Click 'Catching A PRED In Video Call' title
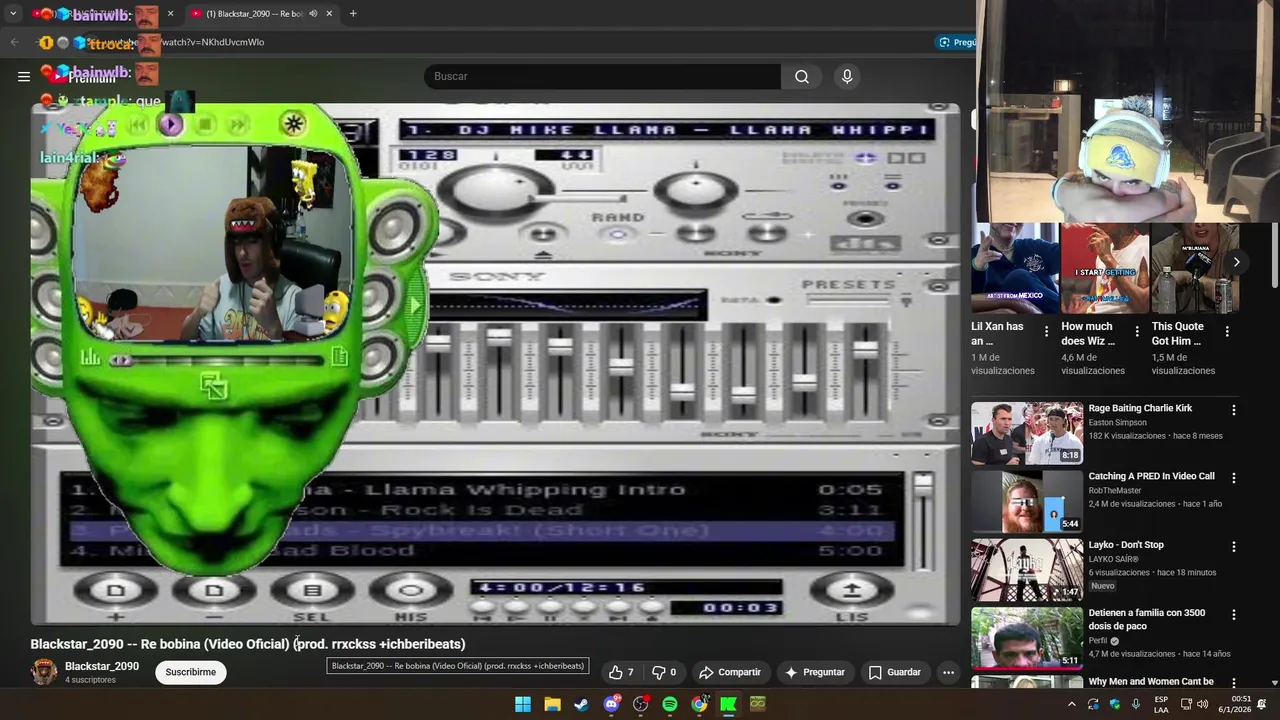 click(1151, 476)
